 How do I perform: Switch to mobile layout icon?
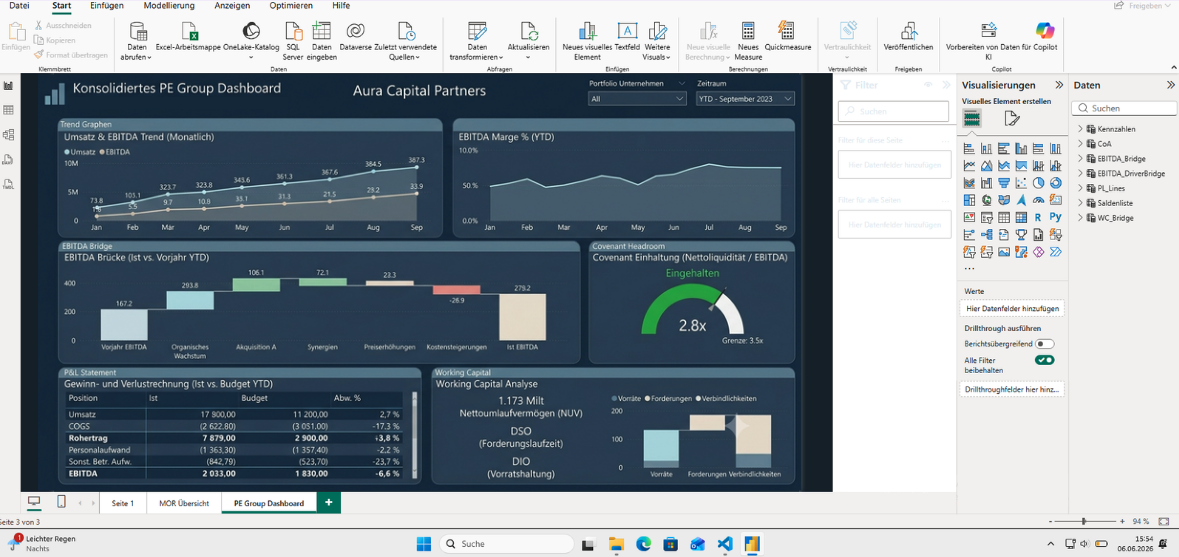(62, 502)
